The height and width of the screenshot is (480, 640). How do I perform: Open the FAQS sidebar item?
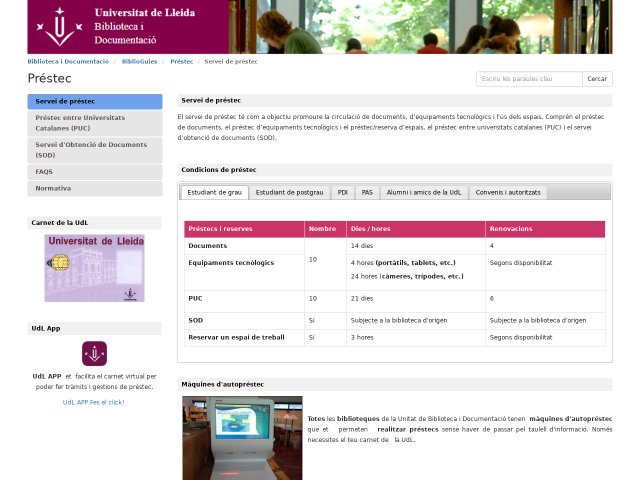(94, 172)
